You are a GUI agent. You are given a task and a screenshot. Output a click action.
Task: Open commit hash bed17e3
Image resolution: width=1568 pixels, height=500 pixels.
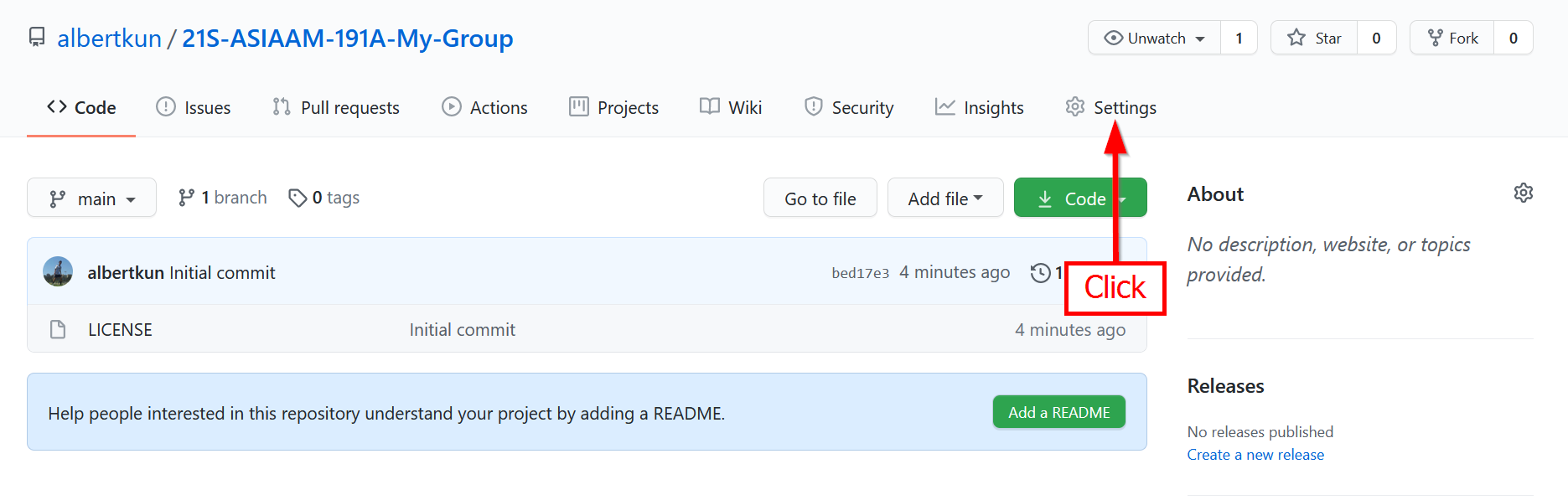pyautogui.click(x=860, y=273)
